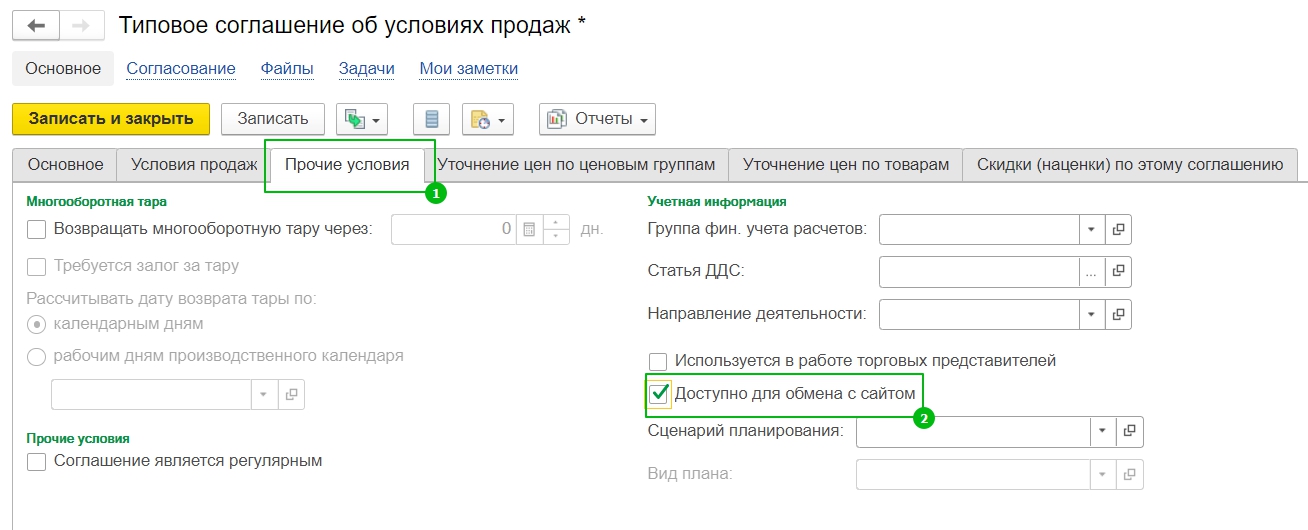Click open icon beside Статья ДДС field

click(1119, 271)
